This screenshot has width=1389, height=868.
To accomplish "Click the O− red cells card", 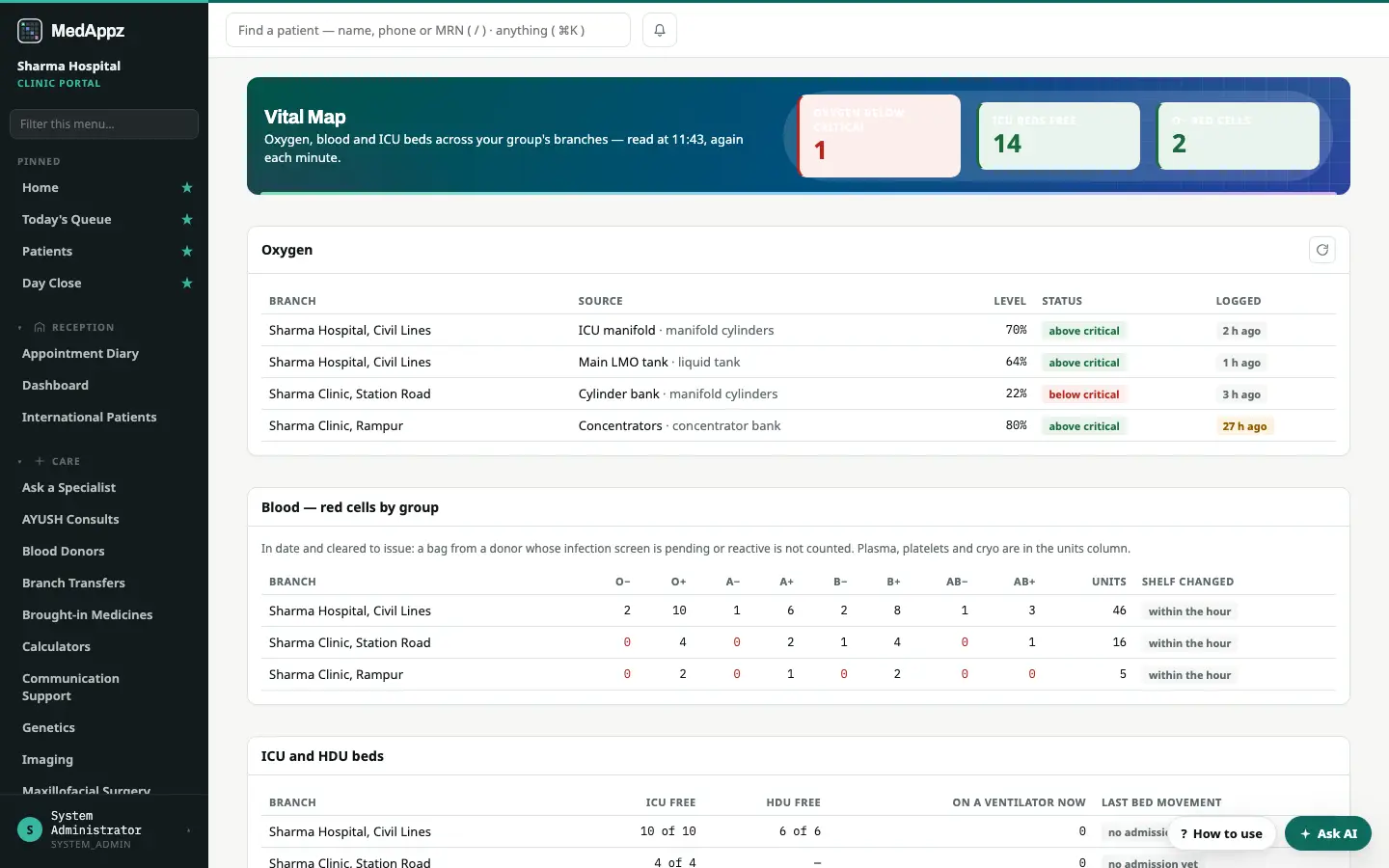I will click(1239, 136).
